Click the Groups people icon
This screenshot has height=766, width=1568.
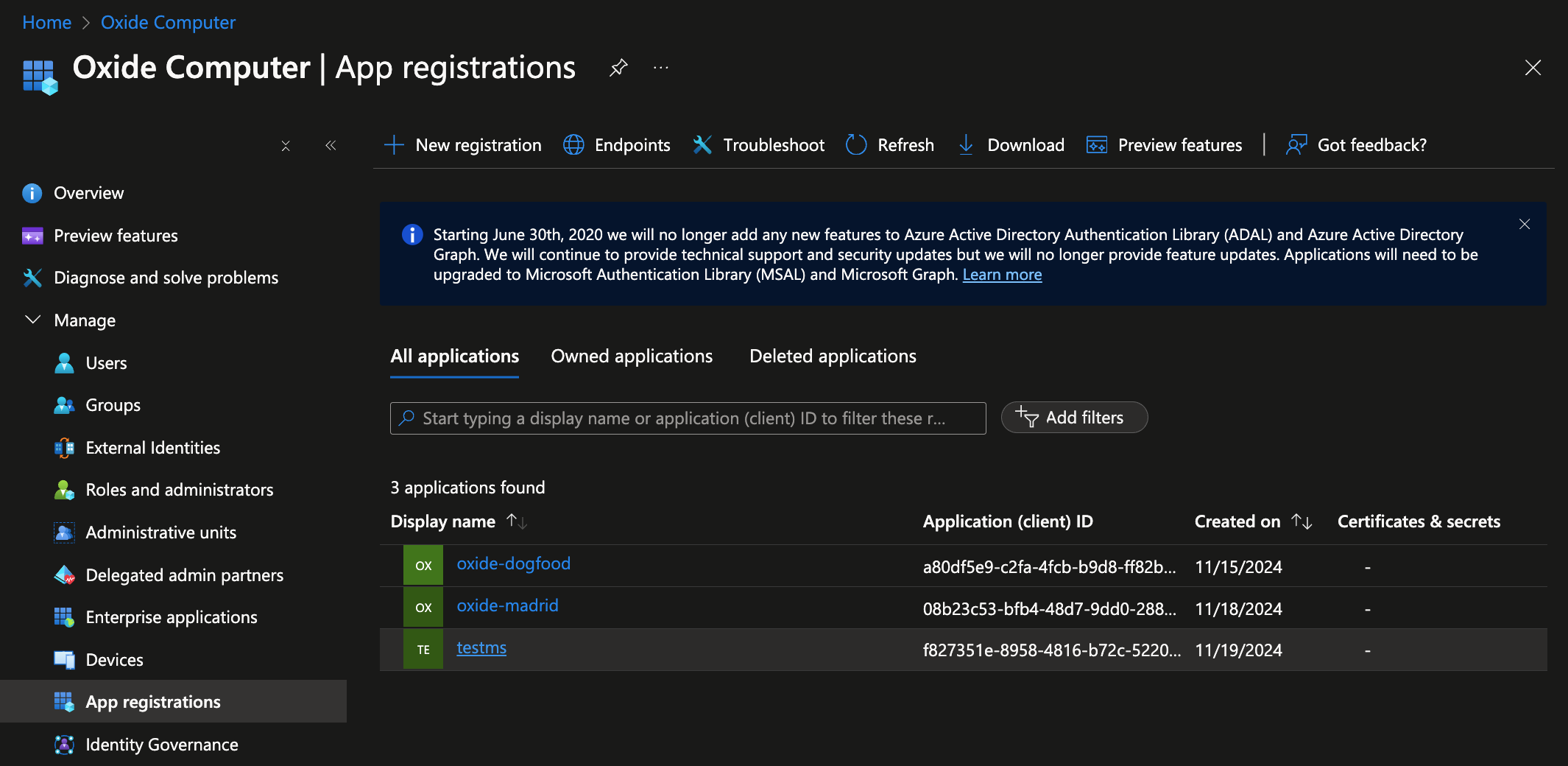click(64, 405)
